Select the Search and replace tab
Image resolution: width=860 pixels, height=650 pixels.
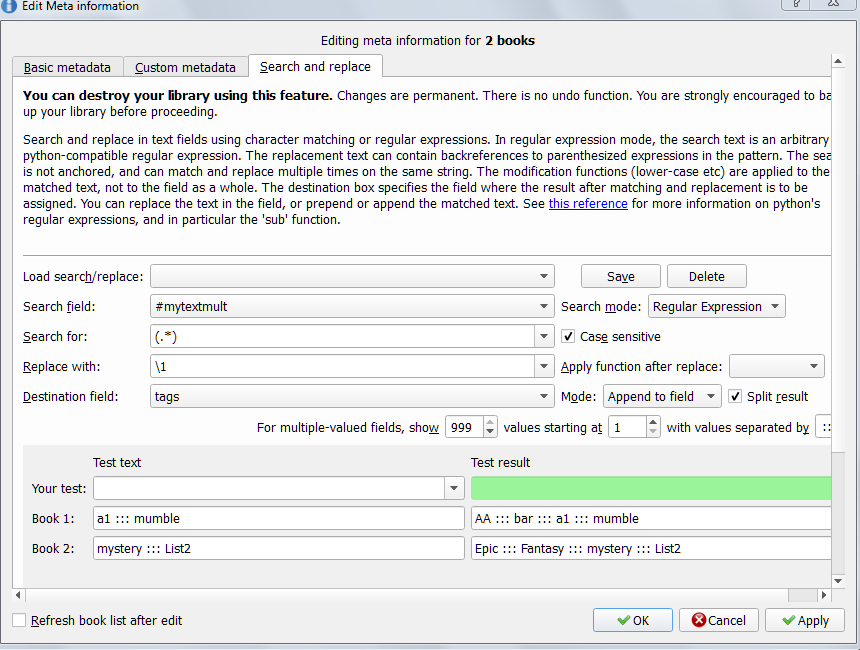pos(315,66)
